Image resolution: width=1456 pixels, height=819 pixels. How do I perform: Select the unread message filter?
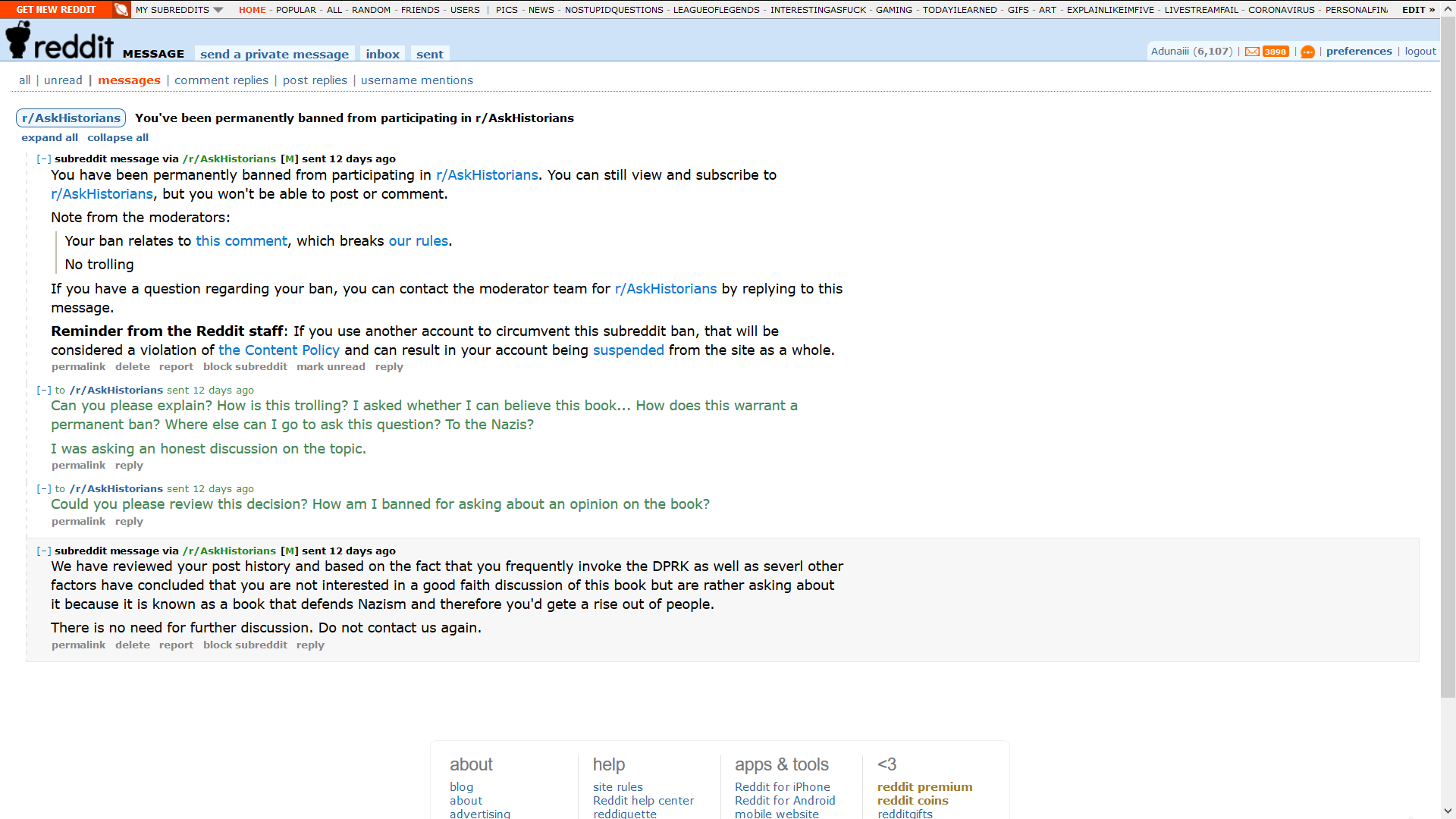coord(63,80)
